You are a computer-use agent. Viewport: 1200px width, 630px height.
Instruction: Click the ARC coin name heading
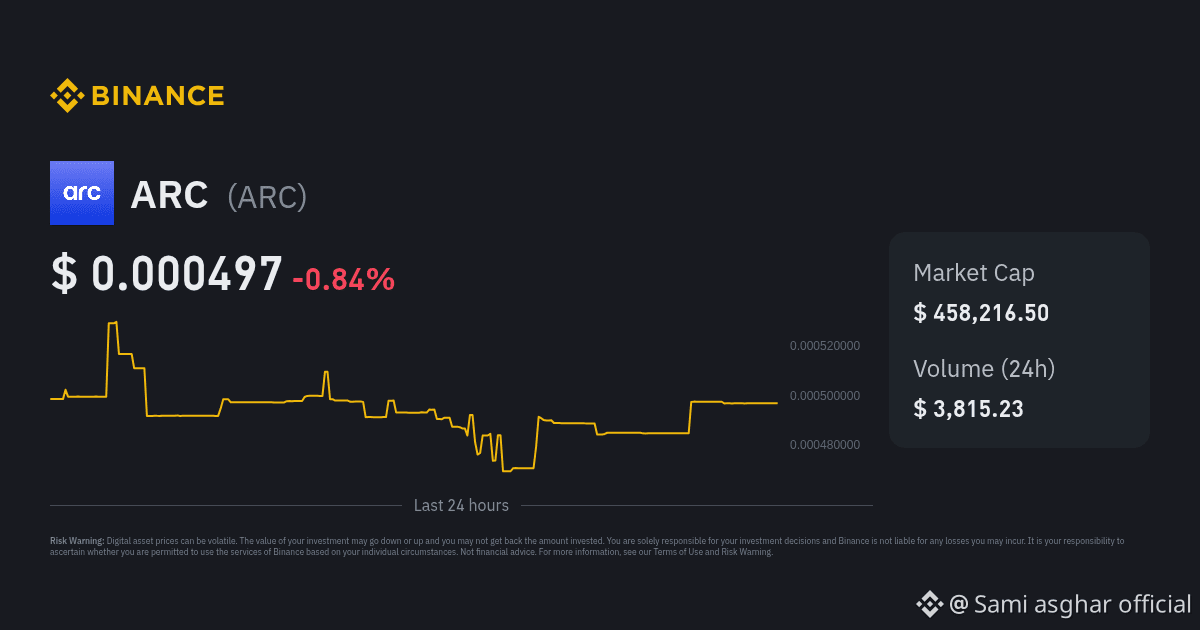coord(169,195)
